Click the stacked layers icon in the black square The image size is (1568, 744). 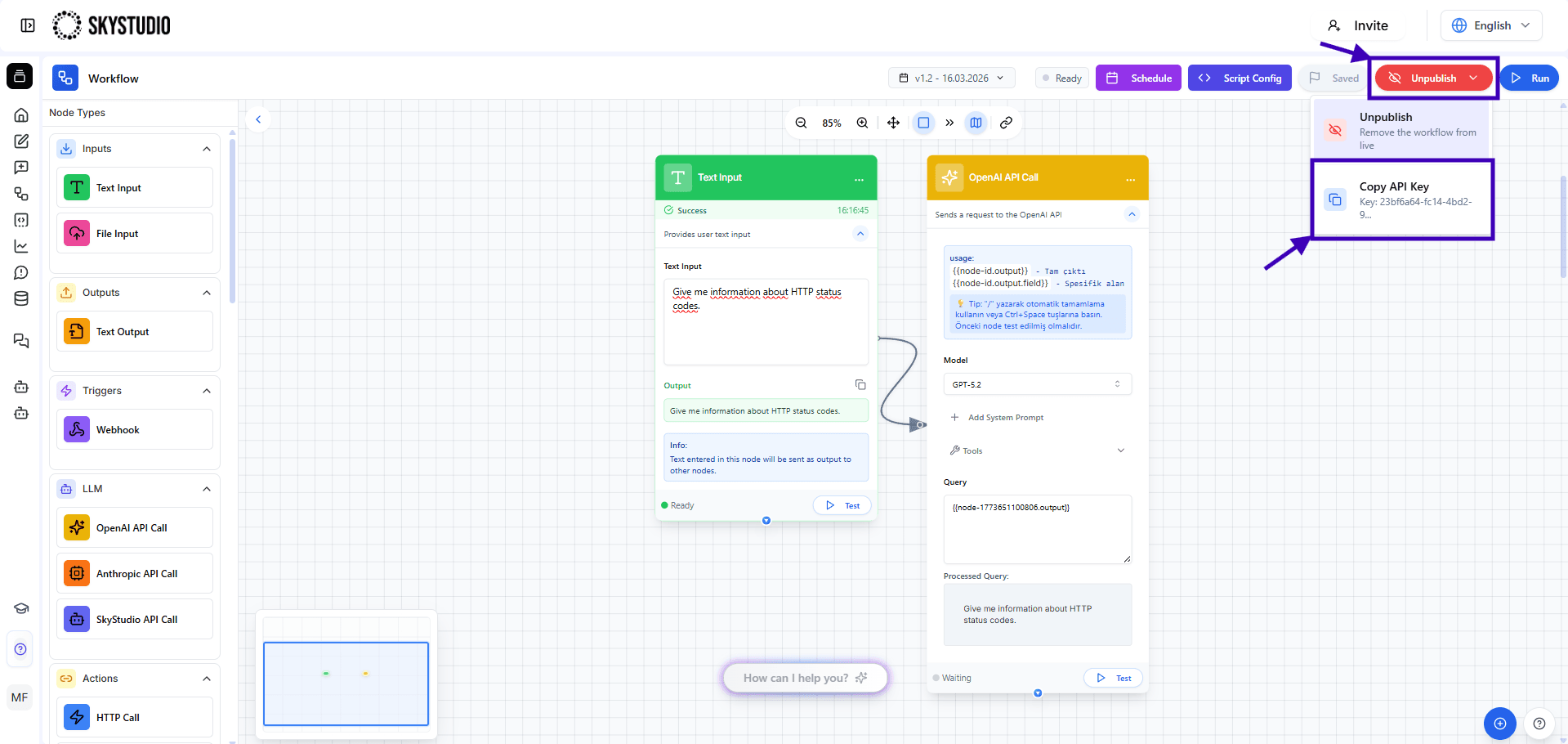[x=20, y=76]
